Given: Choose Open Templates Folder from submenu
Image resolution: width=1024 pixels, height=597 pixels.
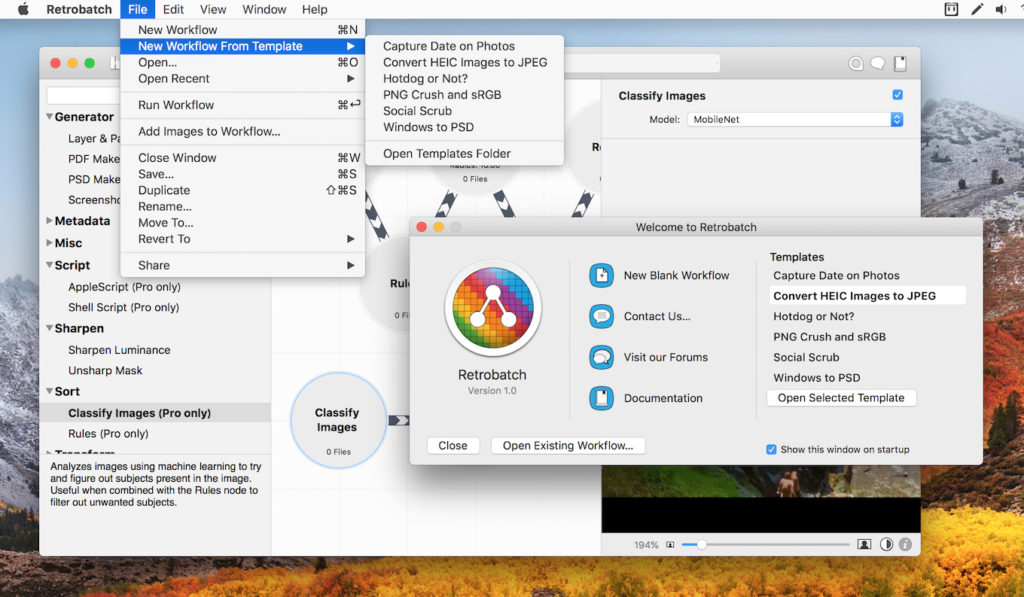Looking at the screenshot, I should pyautogui.click(x=446, y=153).
